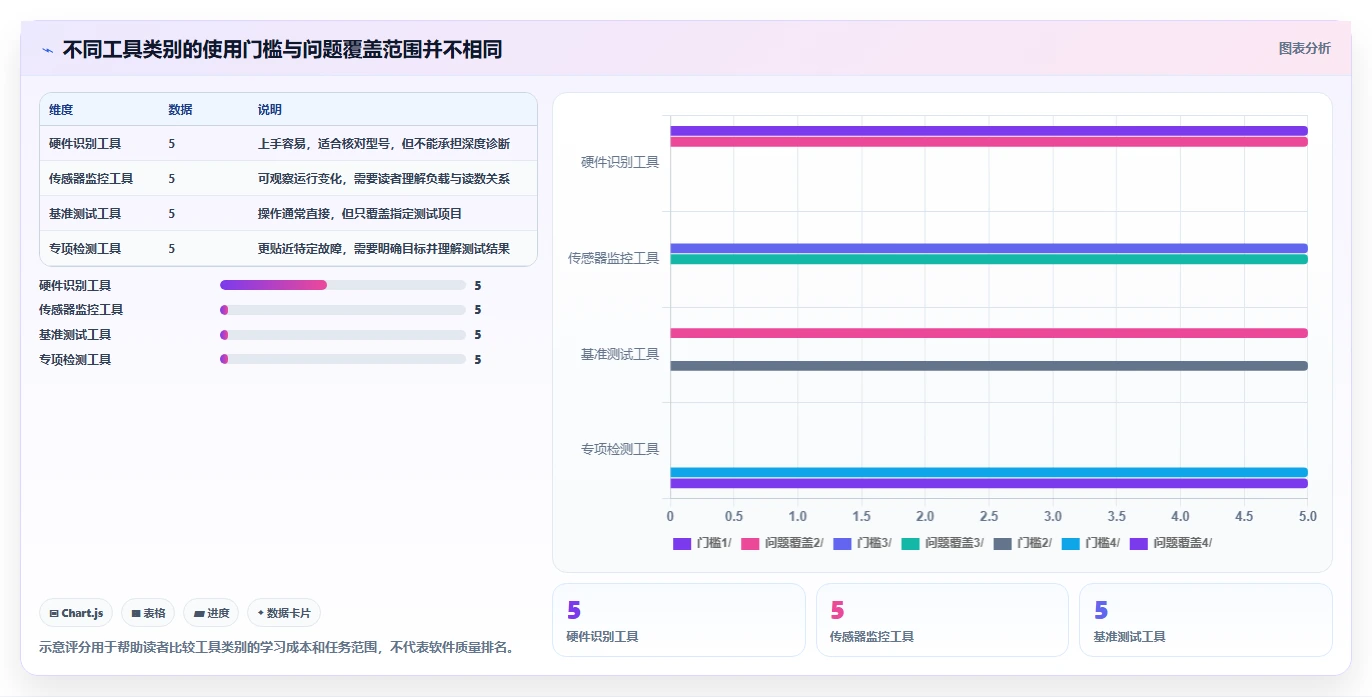Click the purple bar for 硬件识别工具 in the chart
Viewport: 1372px width, 697px height.
(989, 131)
